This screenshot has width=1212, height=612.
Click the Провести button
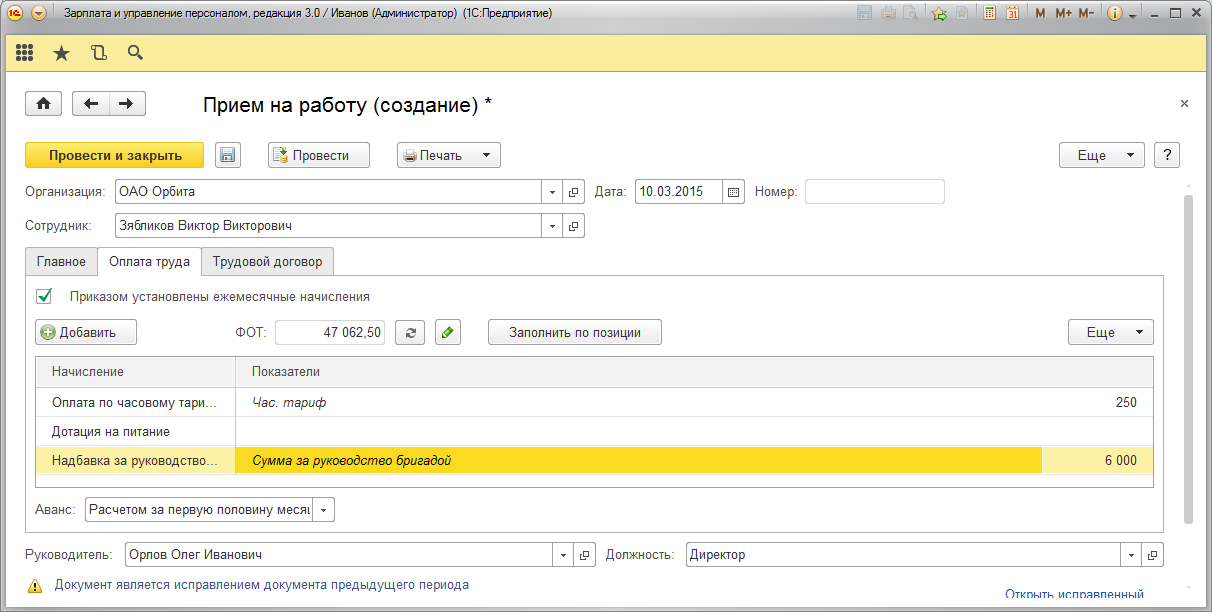[319, 155]
